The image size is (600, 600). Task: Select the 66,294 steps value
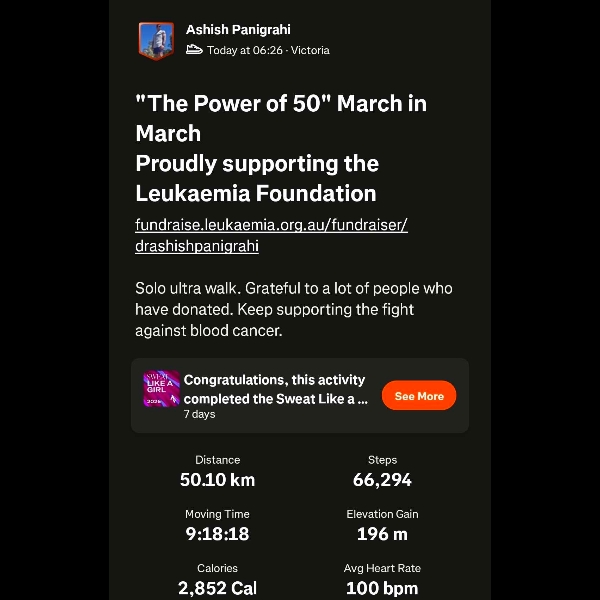(382, 480)
